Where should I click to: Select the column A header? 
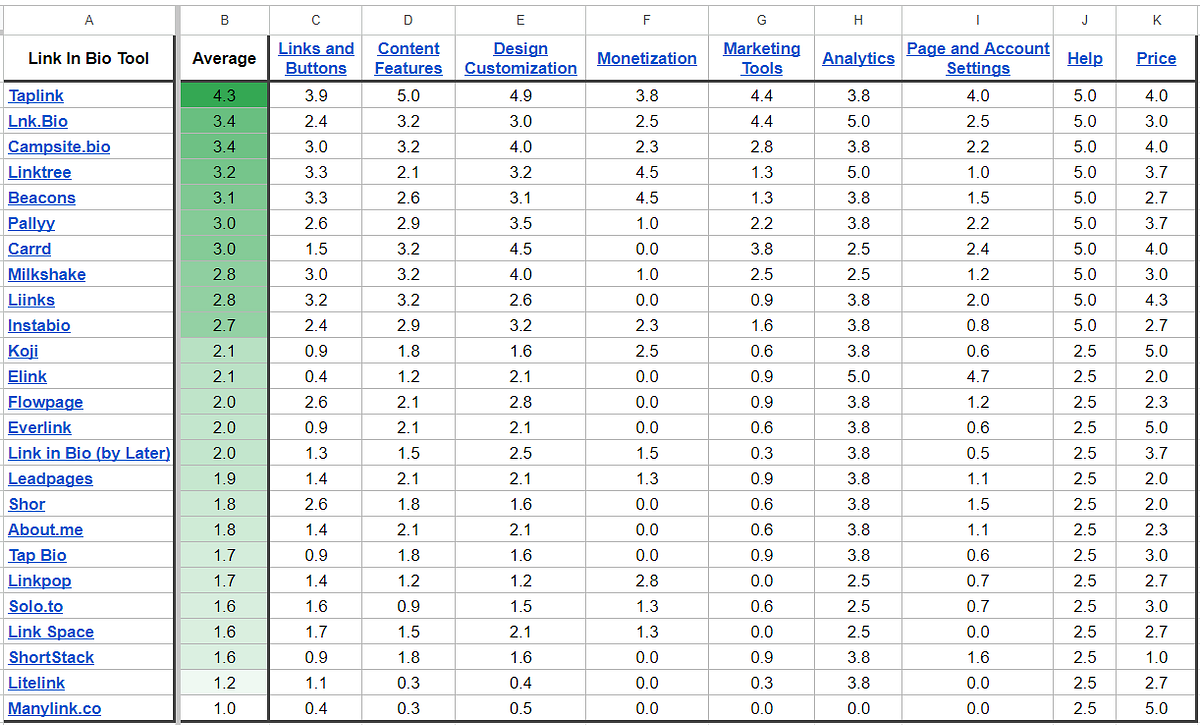(89, 19)
